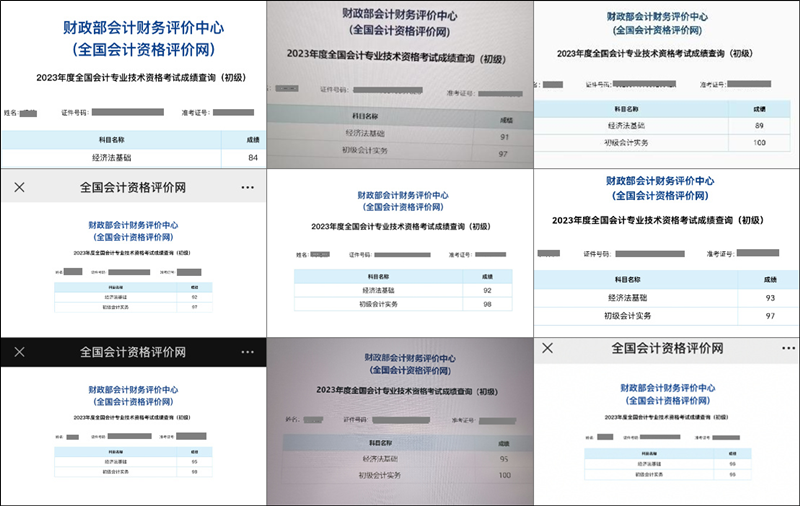
Task: Close the page with the black 全国会计资格评价网 header
Action: (19, 352)
